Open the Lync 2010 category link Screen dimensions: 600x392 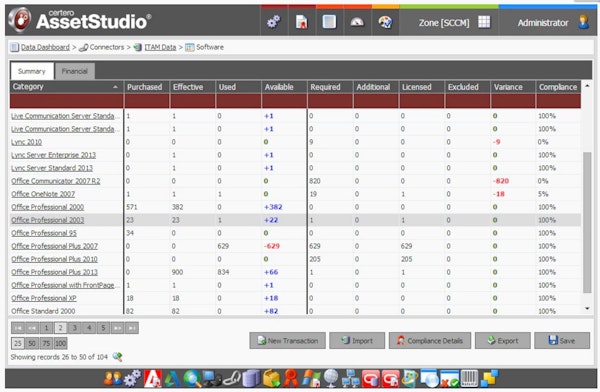[26, 142]
